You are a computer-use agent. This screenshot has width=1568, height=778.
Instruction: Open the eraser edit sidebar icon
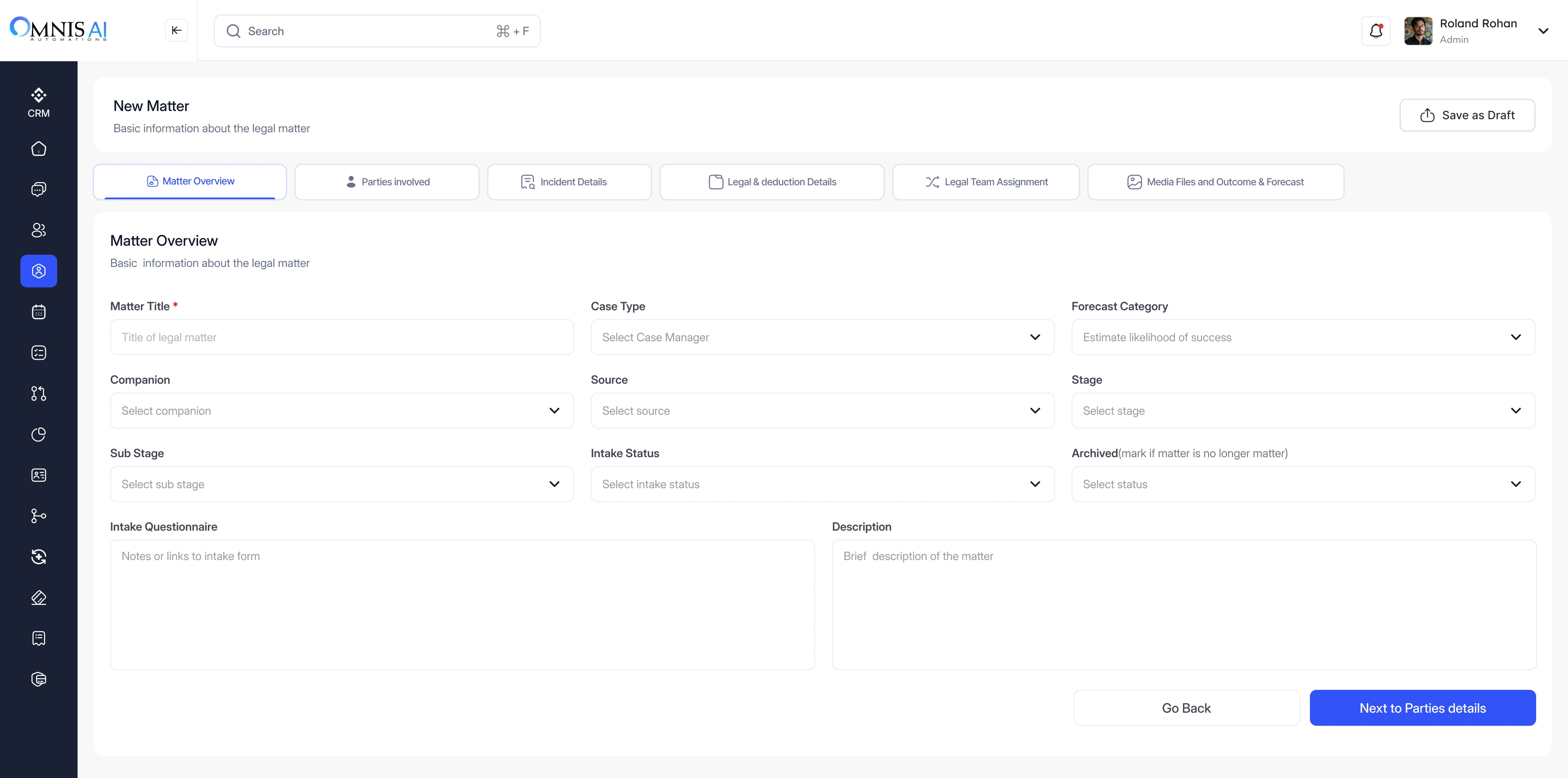pyautogui.click(x=38, y=597)
